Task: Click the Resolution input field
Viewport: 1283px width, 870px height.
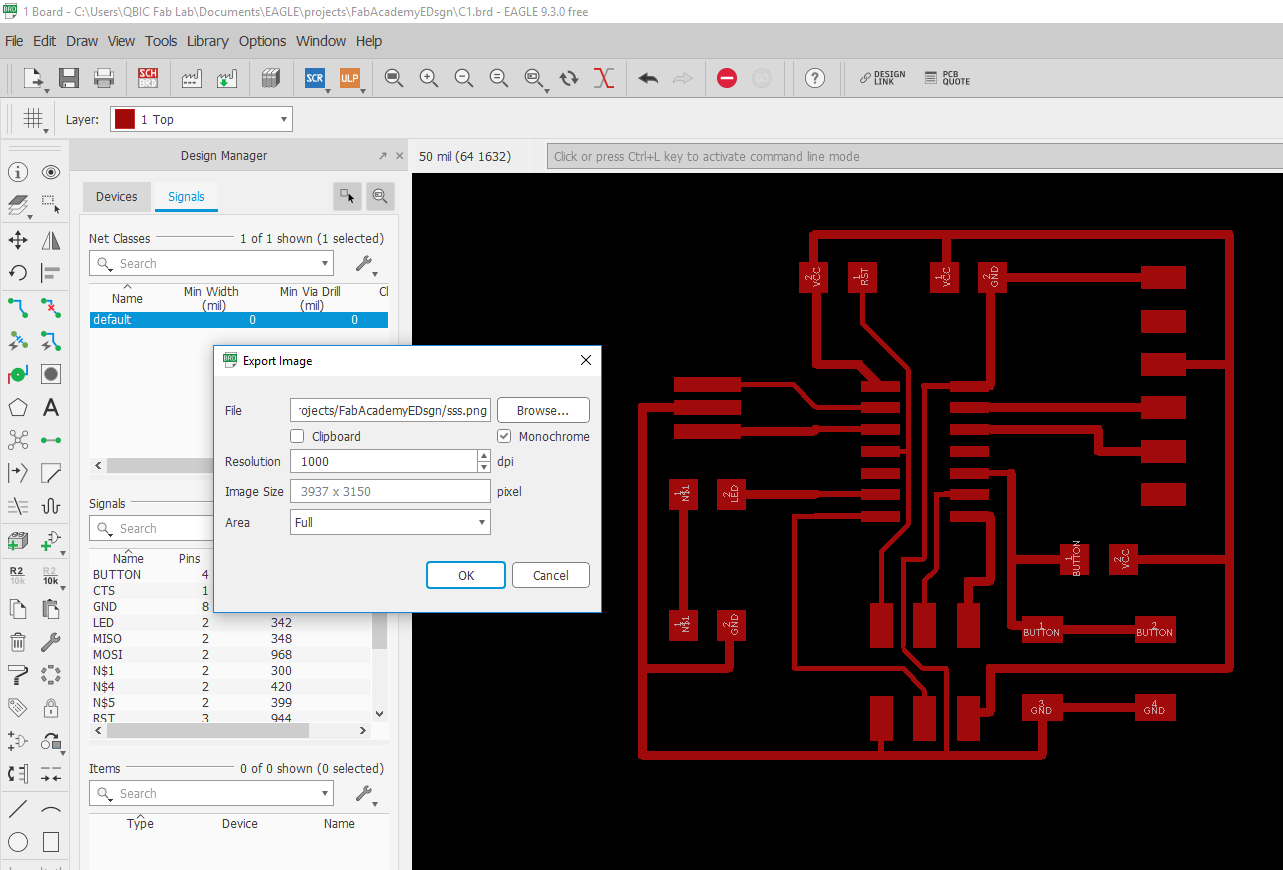Action: click(382, 461)
